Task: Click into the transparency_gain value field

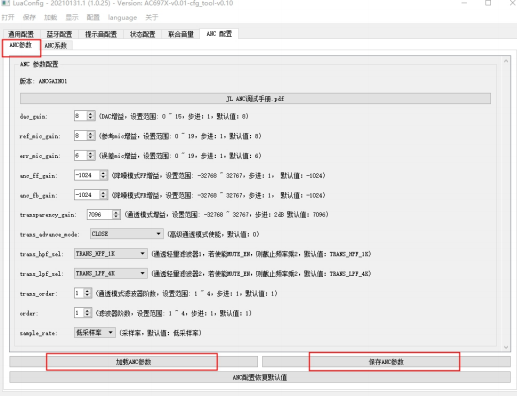Action: tap(99, 214)
